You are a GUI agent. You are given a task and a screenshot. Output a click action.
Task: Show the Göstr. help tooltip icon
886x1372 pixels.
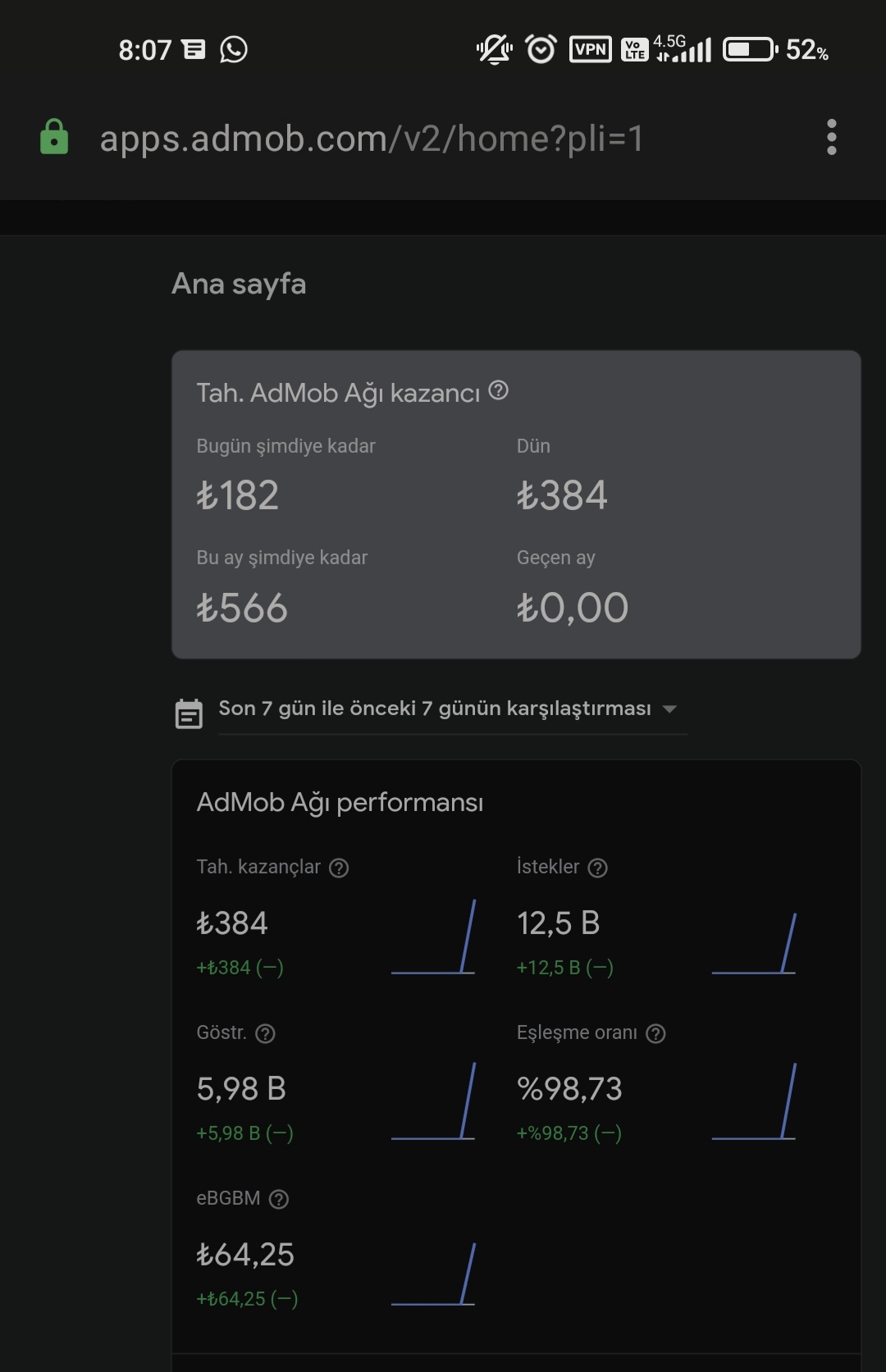tap(265, 1033)
